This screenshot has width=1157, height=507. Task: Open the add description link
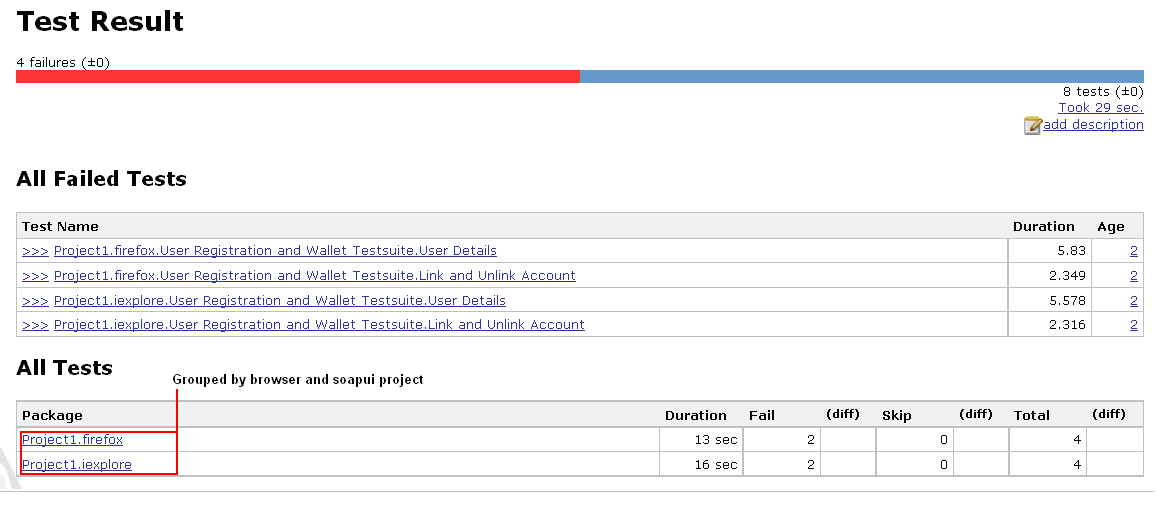pyautogui.click(x=1093, y=125)
